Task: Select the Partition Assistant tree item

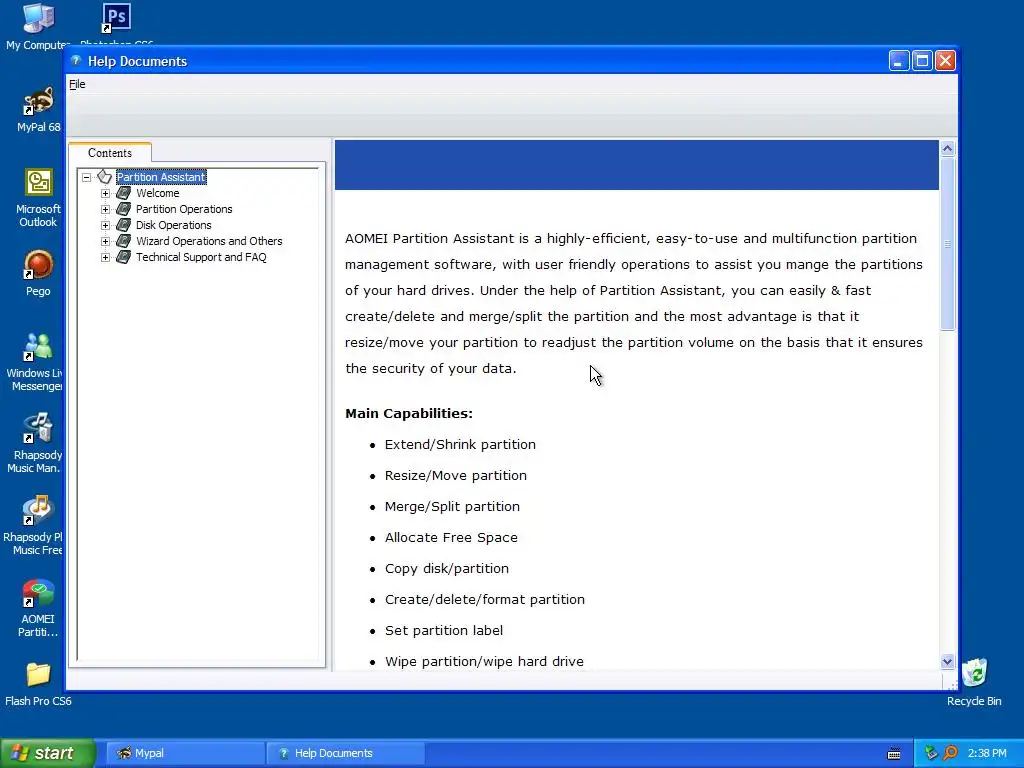Action: (x=161, y=177)
